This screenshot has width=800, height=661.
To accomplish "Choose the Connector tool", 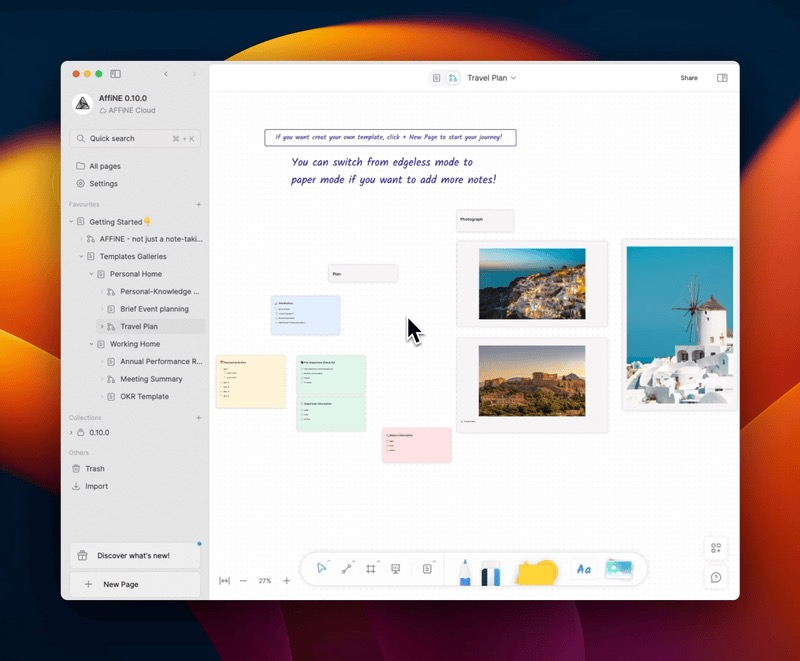I will [x=346, y=569].
